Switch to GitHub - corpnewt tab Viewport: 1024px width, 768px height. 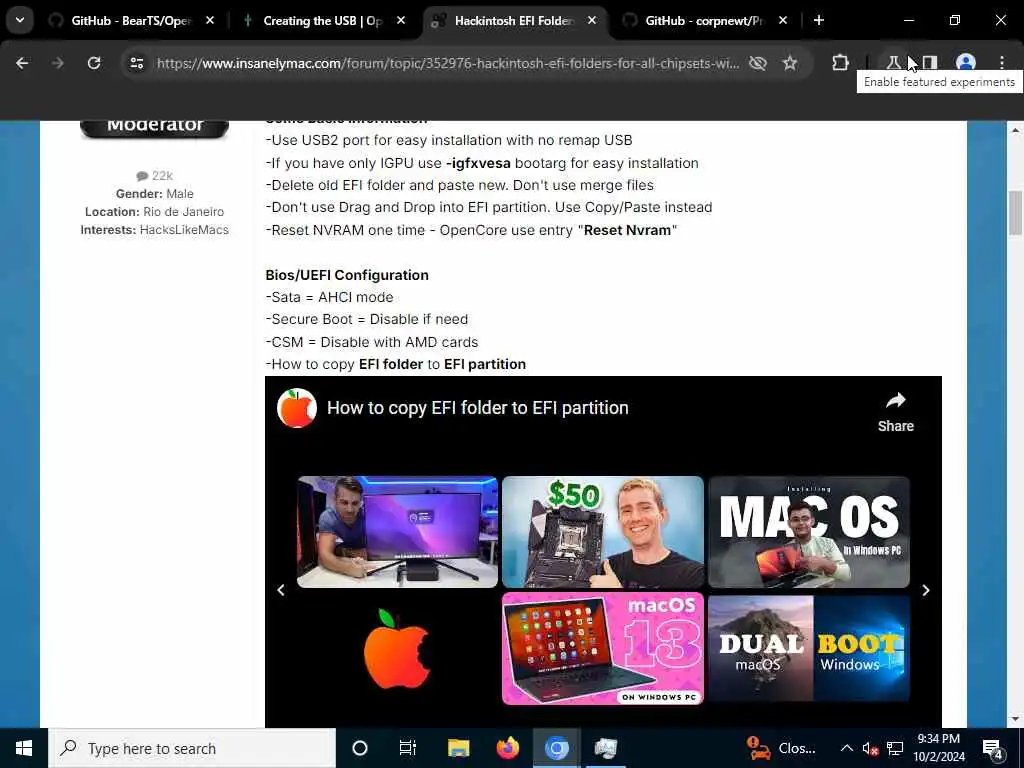tap(704, 21)
